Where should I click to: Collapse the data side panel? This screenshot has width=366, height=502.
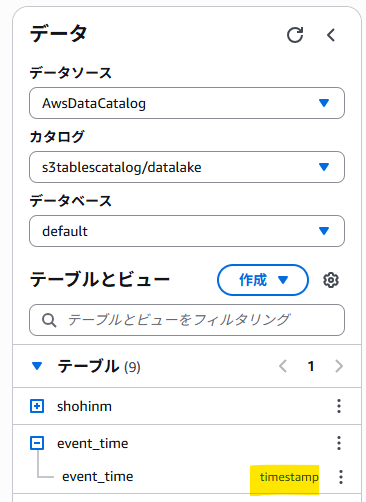(x=331, y=35)
